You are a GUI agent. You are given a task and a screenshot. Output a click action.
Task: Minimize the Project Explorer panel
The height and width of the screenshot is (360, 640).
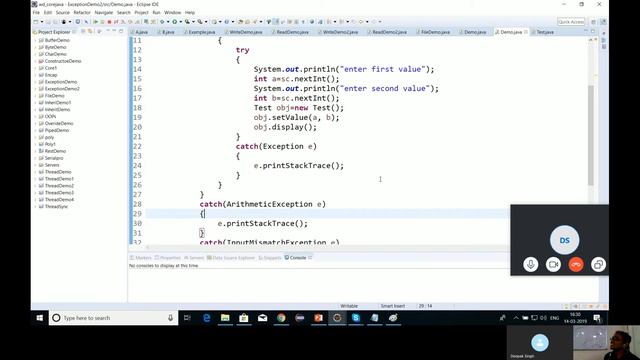point(114,31)
